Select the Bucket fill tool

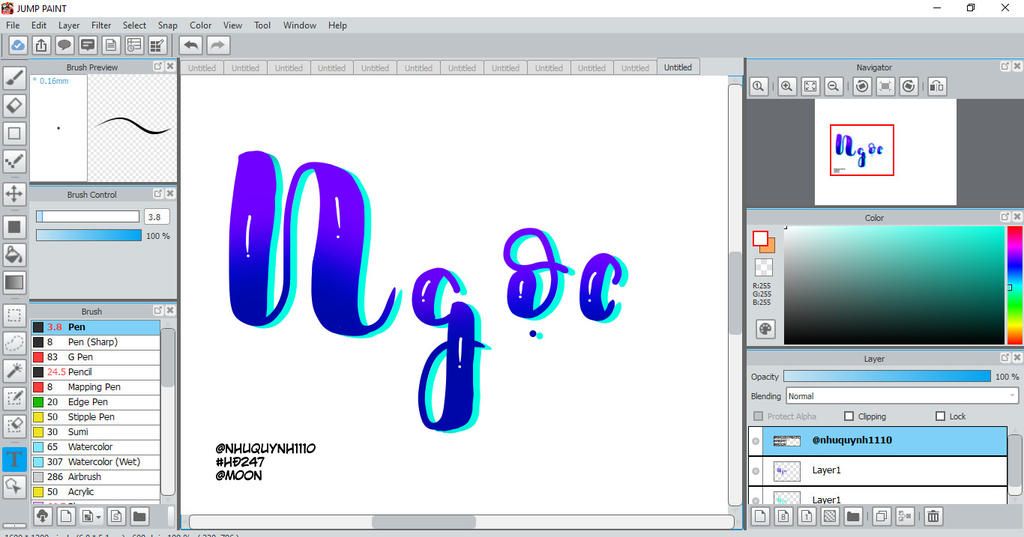14,254
